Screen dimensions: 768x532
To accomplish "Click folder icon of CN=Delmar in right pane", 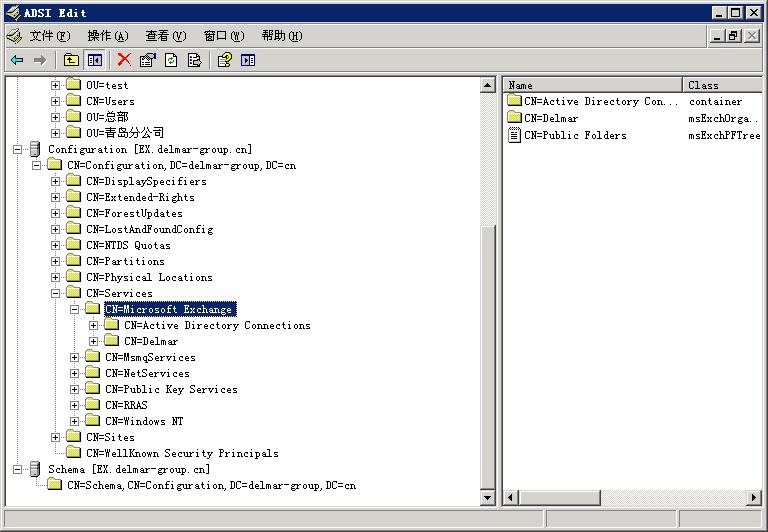I will (514, 117).
